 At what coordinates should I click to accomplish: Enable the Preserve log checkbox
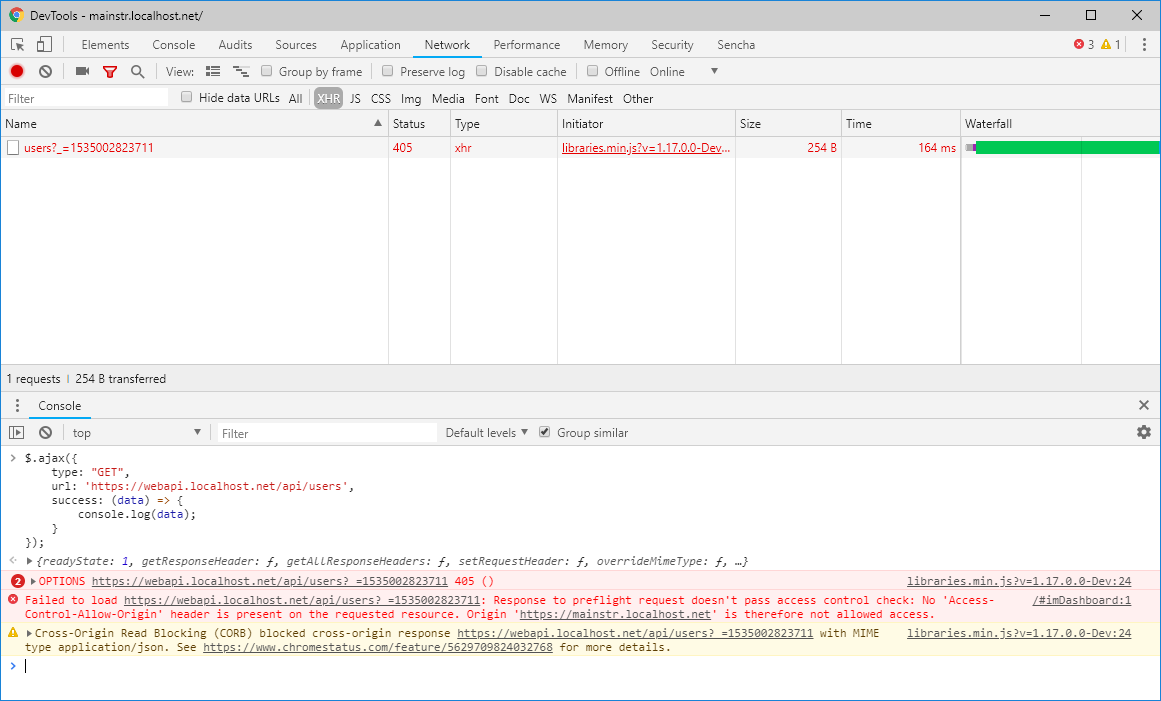387,71
